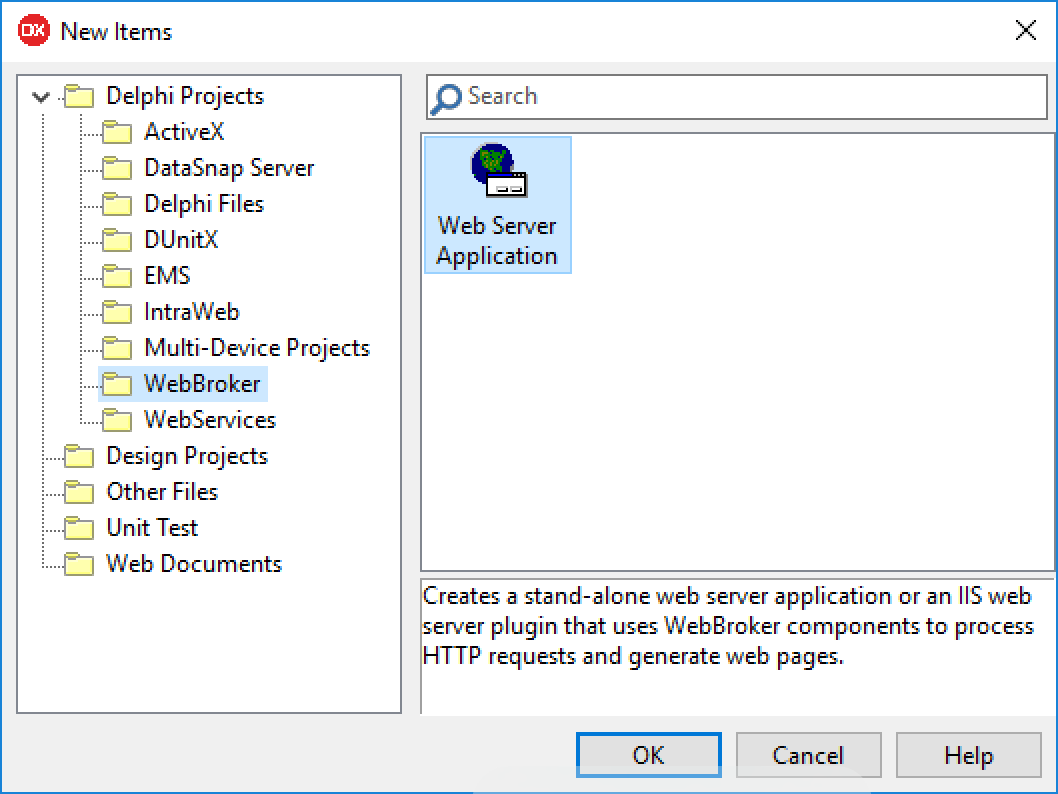Click the ActiveX folder icon
This screenshot has width=1058, height=794.
(x=117, y=132)
